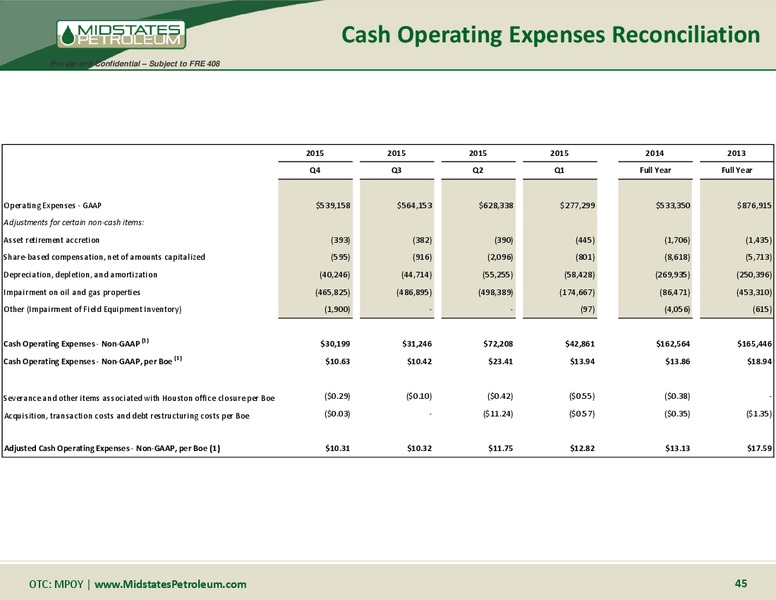This screenshot has width=776, height=600.
Task: Open the www.MidstatesPetroleum.com link
Action: coord(170,584)
